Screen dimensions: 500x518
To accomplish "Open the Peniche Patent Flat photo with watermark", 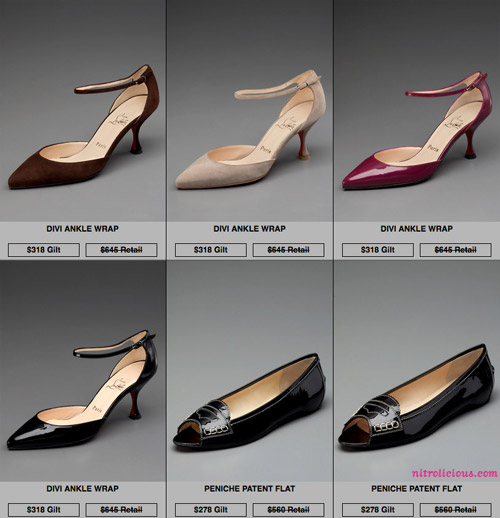I will (417, 371).
